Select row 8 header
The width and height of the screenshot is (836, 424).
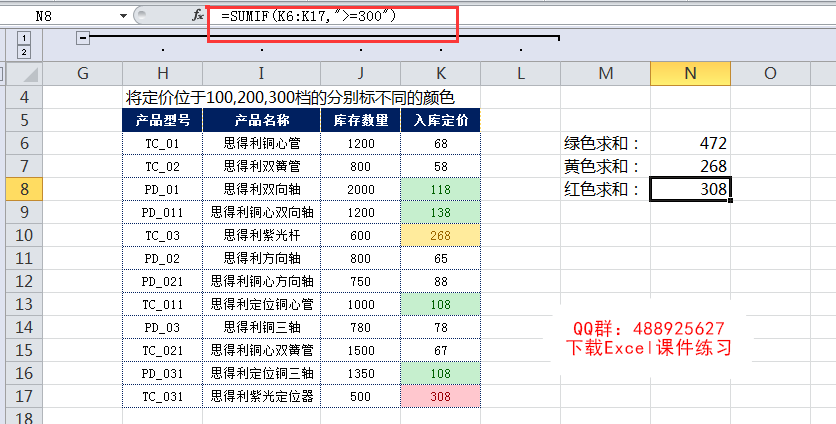click(x=24, y=189)
